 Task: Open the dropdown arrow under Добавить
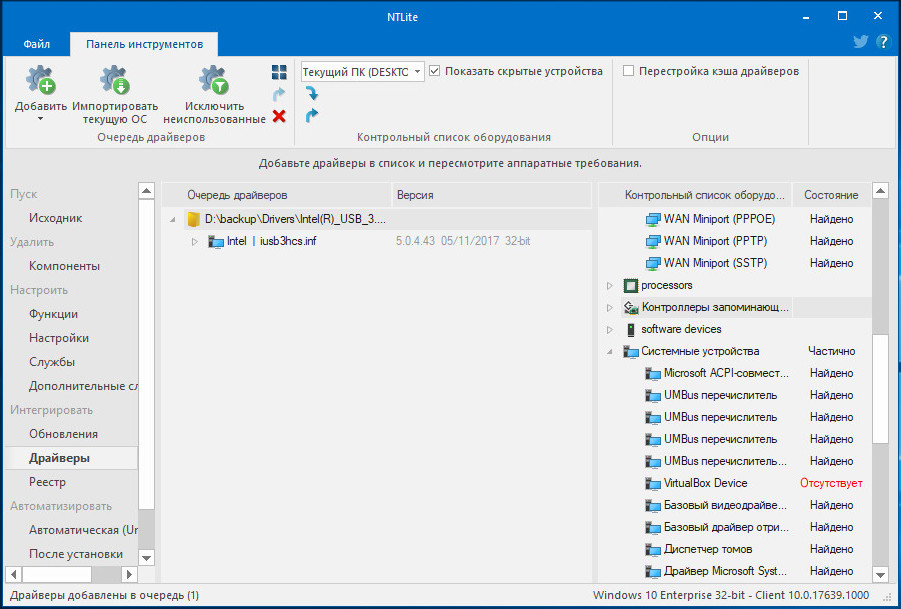click(41, 119)
